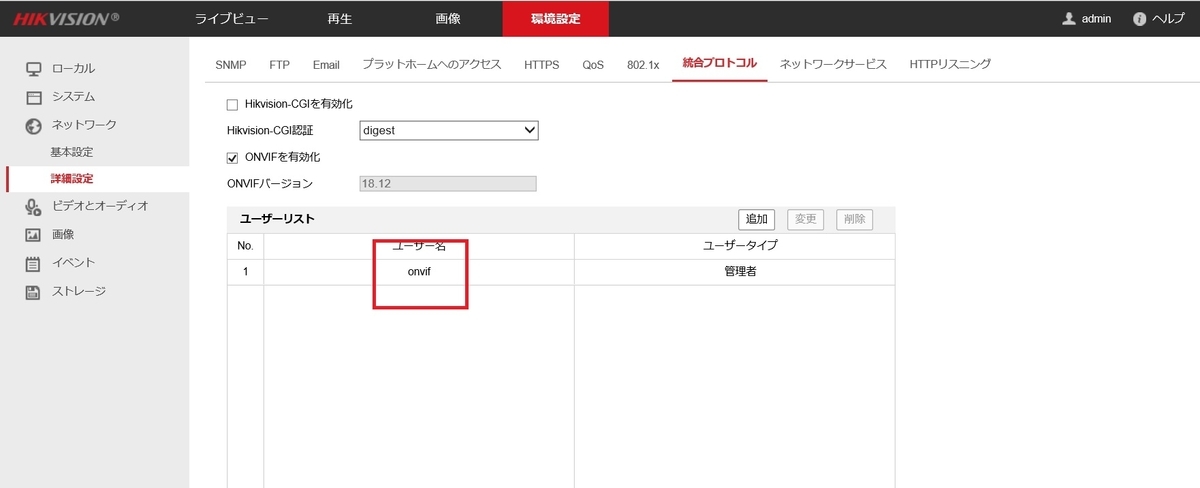Click the monitor icon beside ローカル
The height and width of the screenshot is (488, 1200).
[x=33, y=68]
